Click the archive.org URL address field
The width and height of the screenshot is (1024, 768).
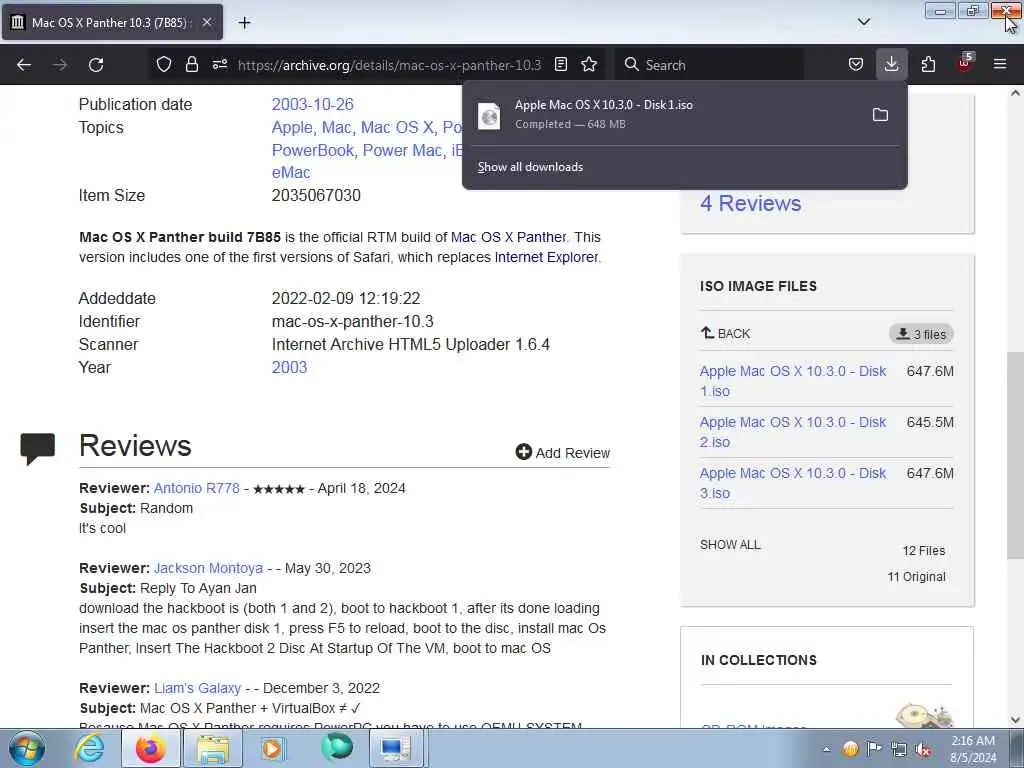389,65
